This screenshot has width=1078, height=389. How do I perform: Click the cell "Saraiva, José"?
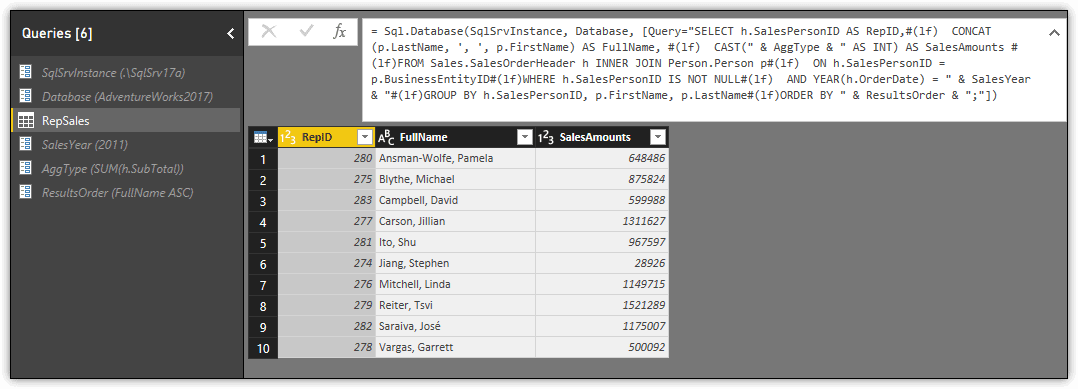[x=455, y=326]
